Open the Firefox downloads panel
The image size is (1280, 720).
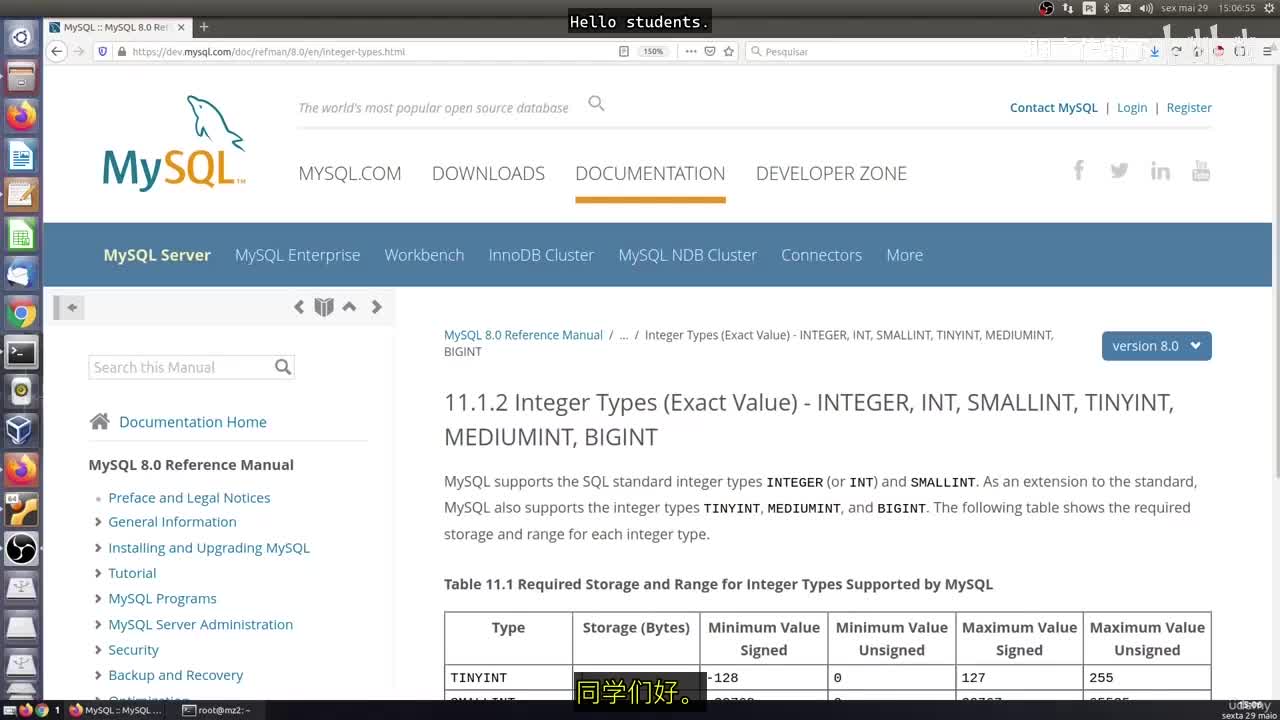point(1154,51)
